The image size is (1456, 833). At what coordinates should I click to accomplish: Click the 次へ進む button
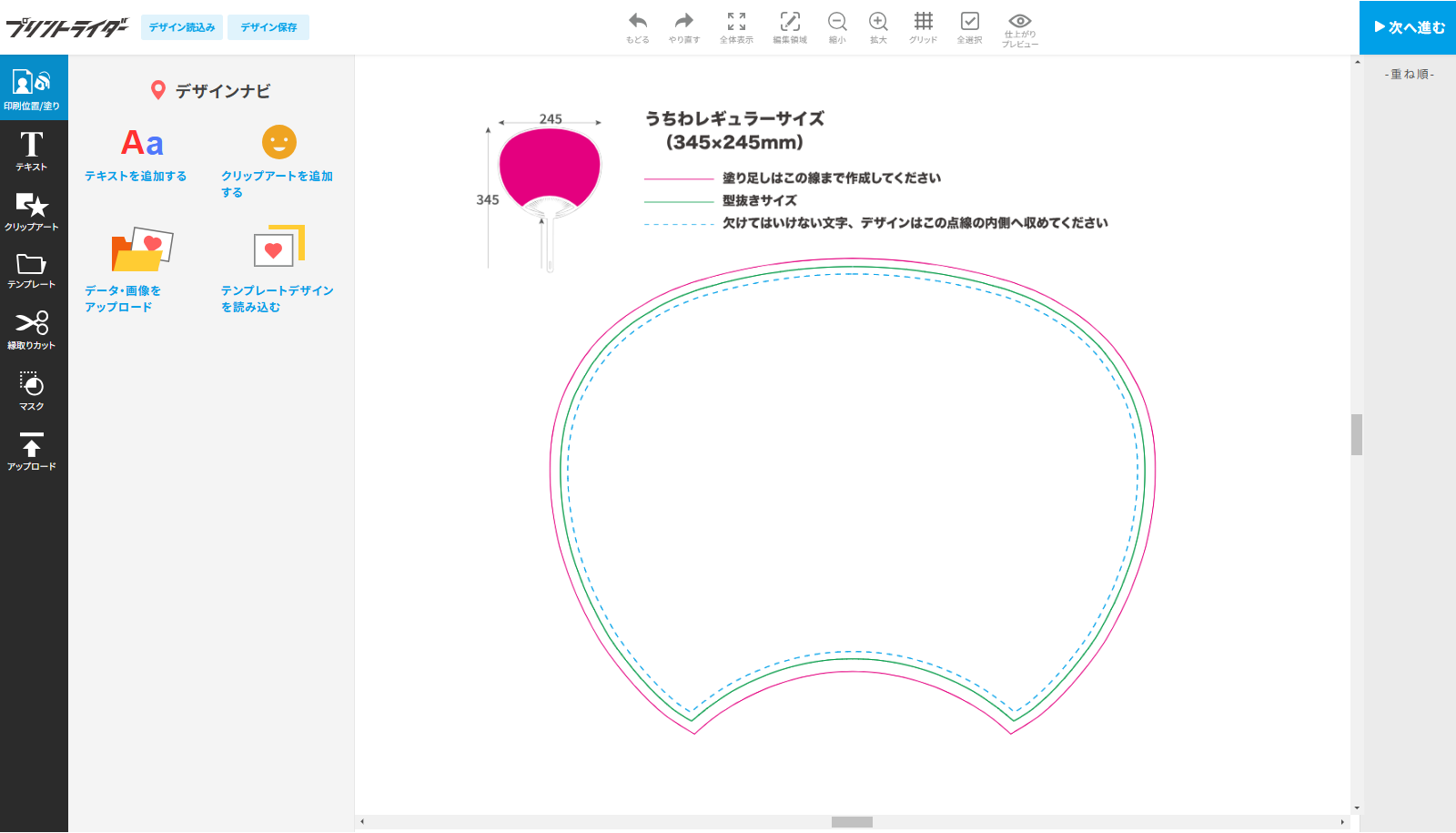1408,27
